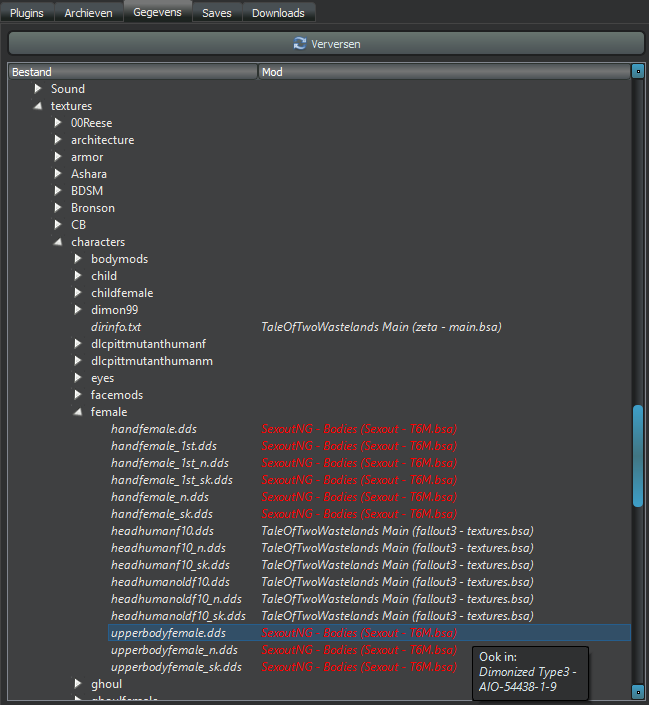Sort by the Mod column header

444,72
